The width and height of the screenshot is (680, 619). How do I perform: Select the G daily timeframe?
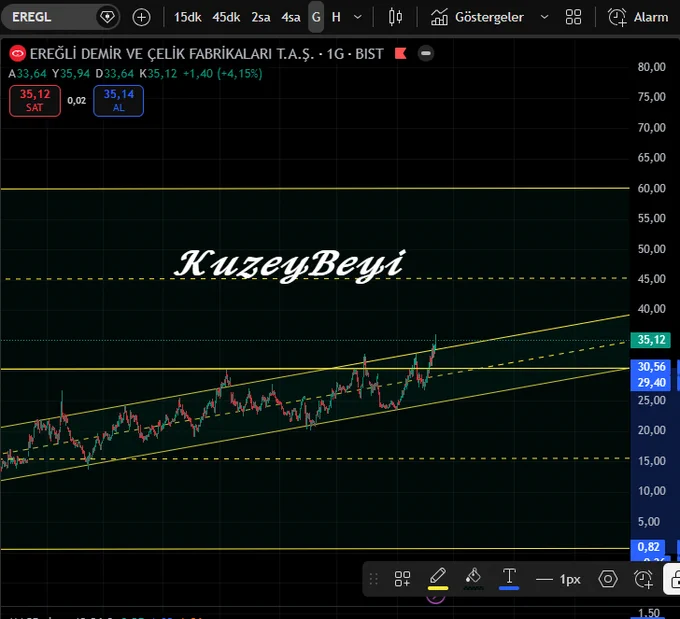pos(316,17)
